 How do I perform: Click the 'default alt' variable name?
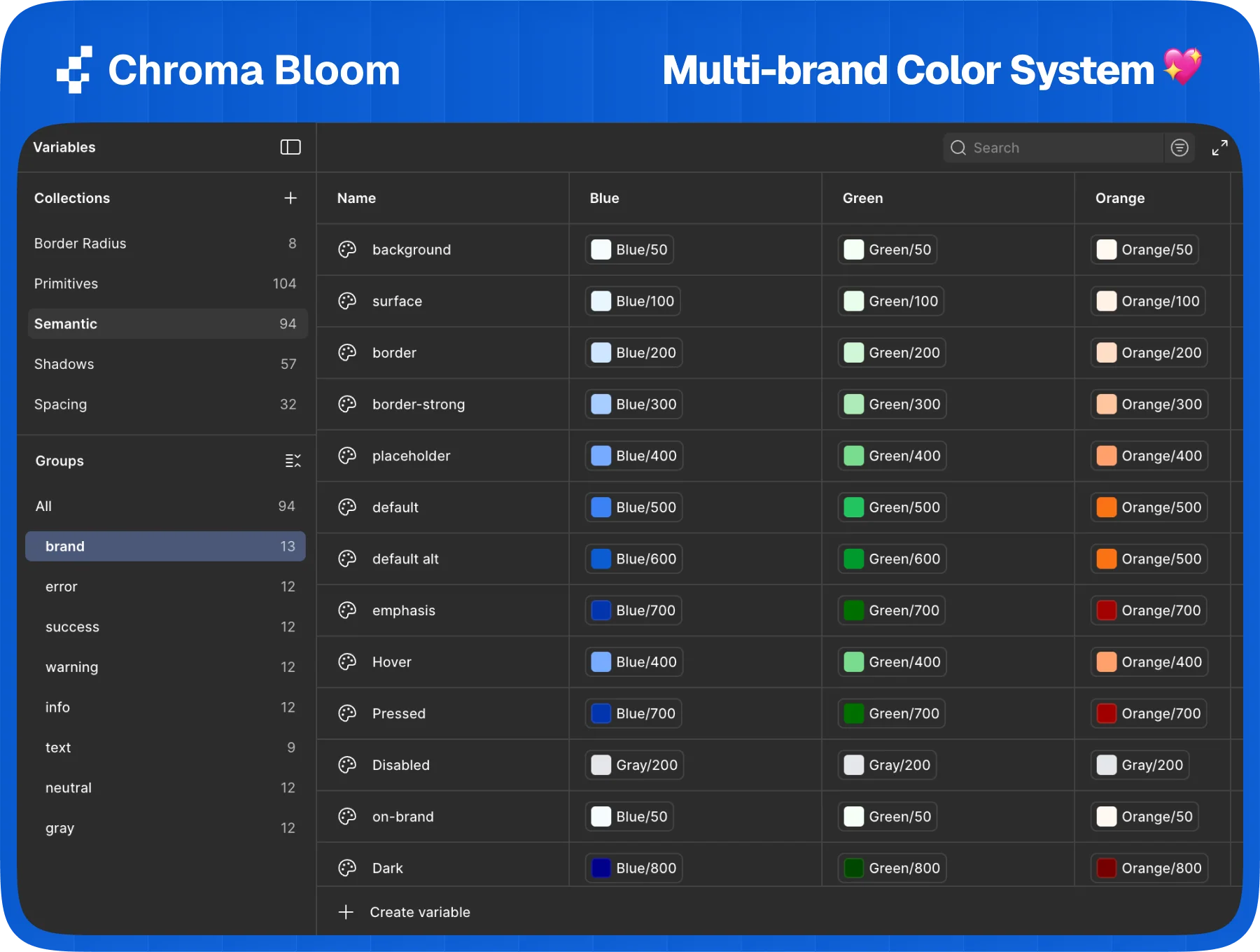click(x=405, y=559)
